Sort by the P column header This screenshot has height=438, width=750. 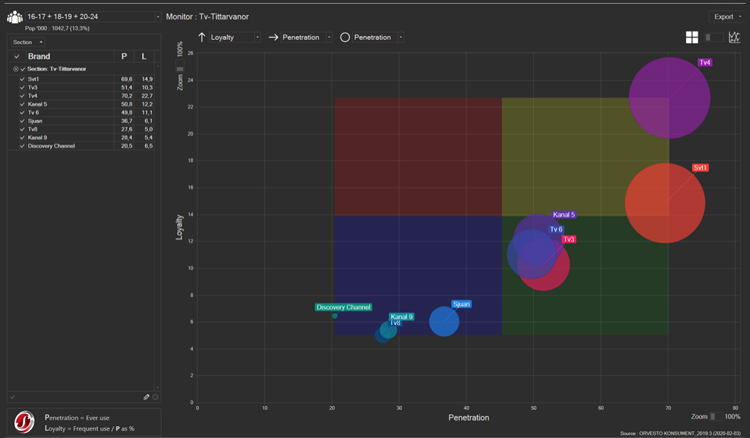tap(124, 57)
